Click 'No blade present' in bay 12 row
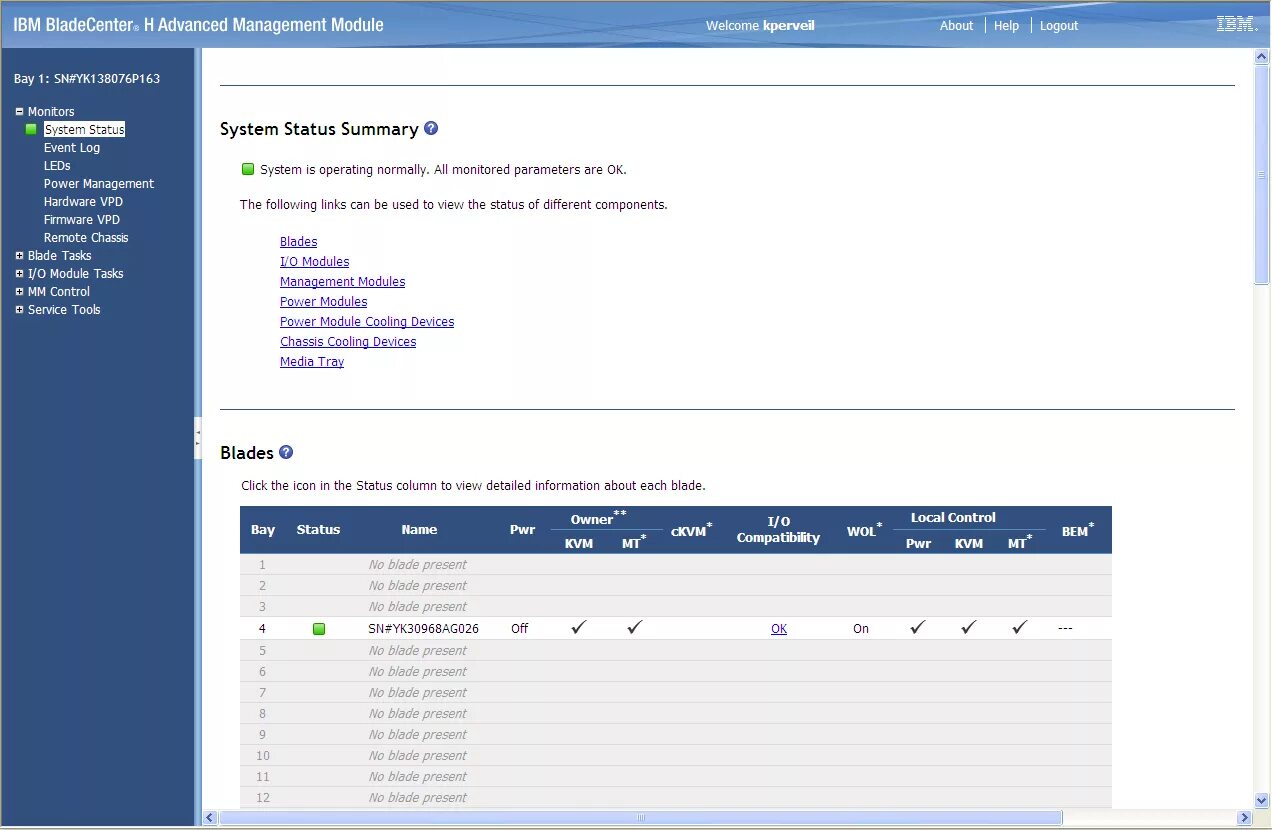The width and height of the screenshot is (1272, 830). (418, 798)
